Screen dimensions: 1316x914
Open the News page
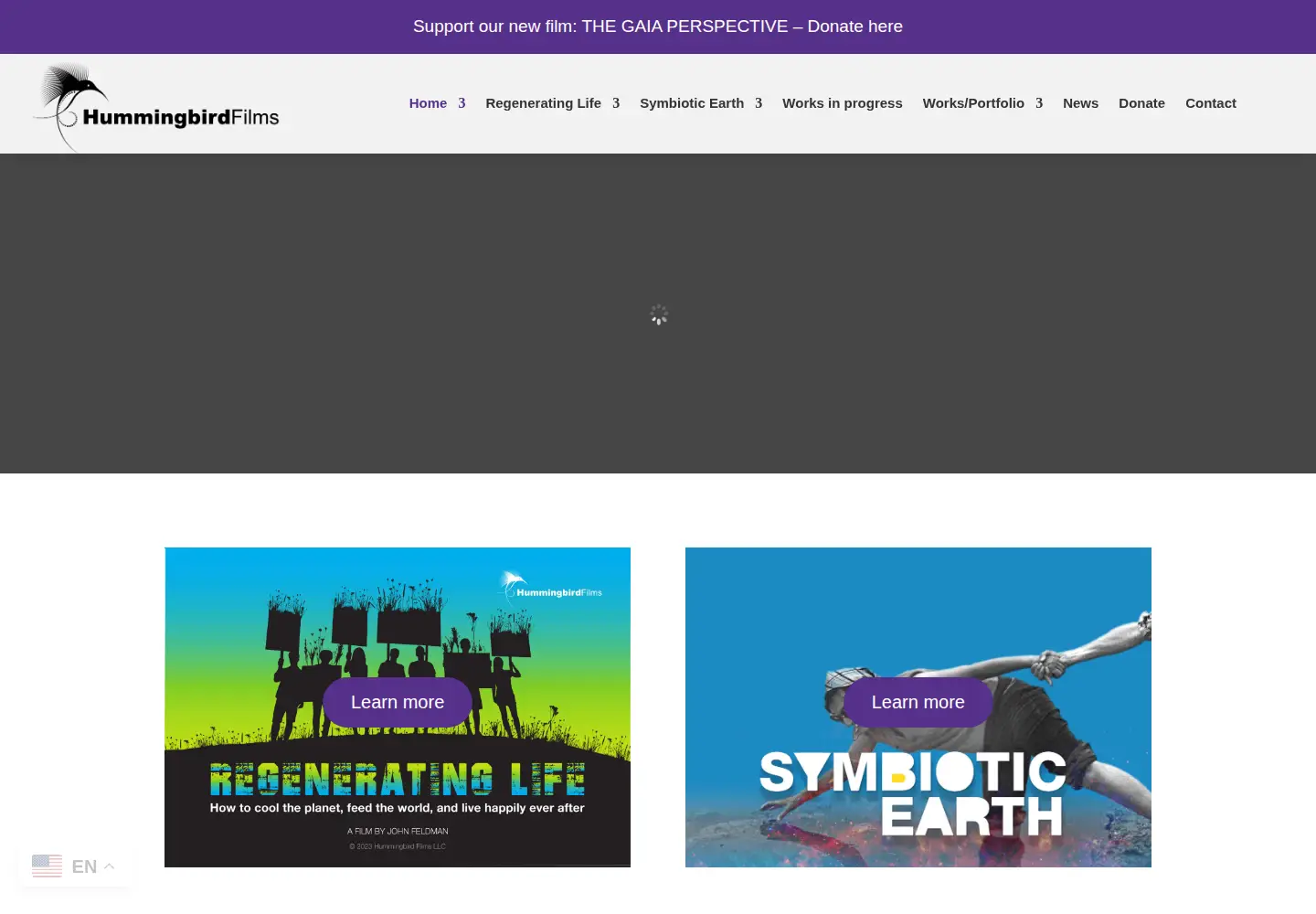point(1080,103)
